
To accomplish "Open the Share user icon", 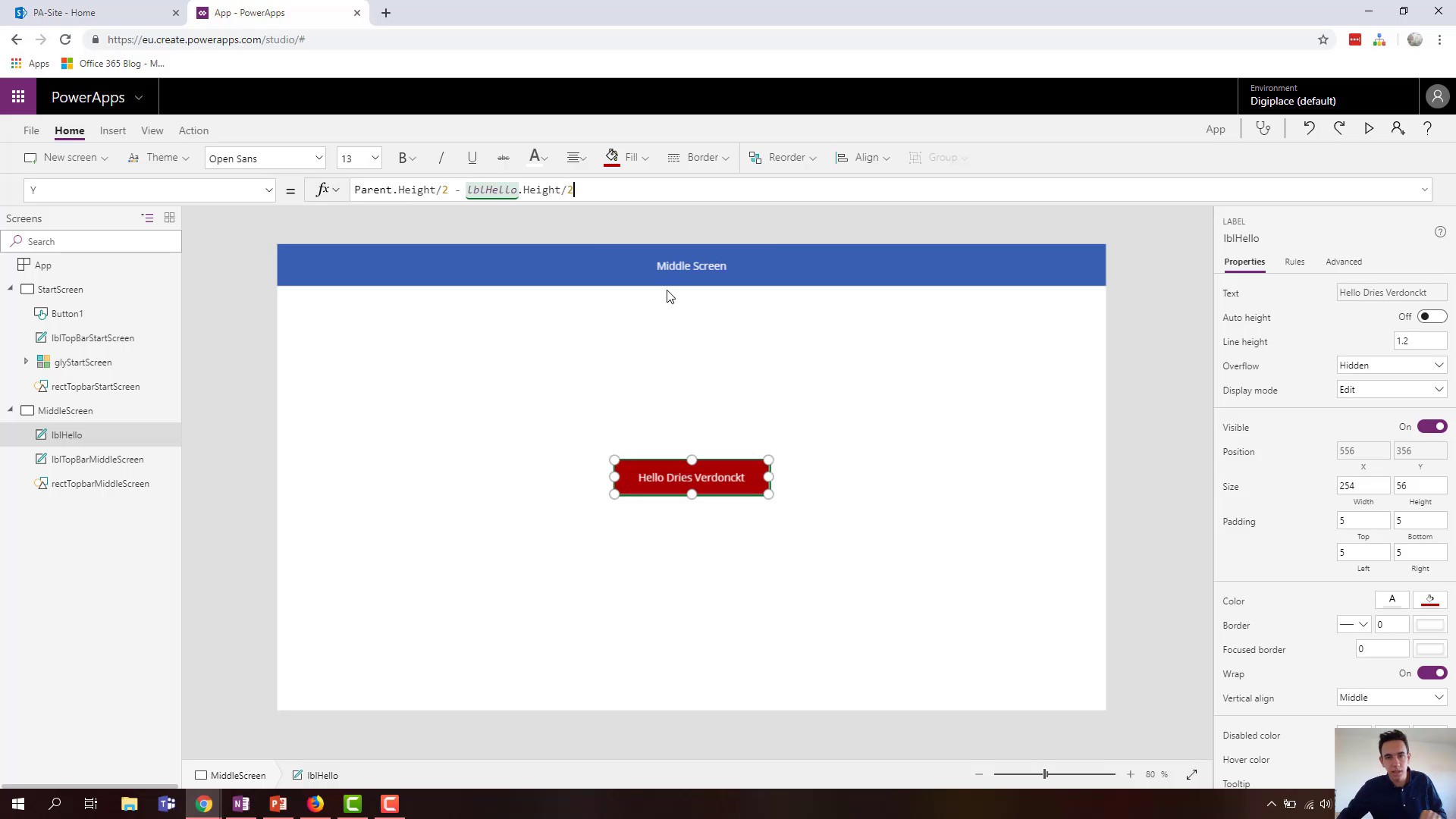I will pos(1398,129).
